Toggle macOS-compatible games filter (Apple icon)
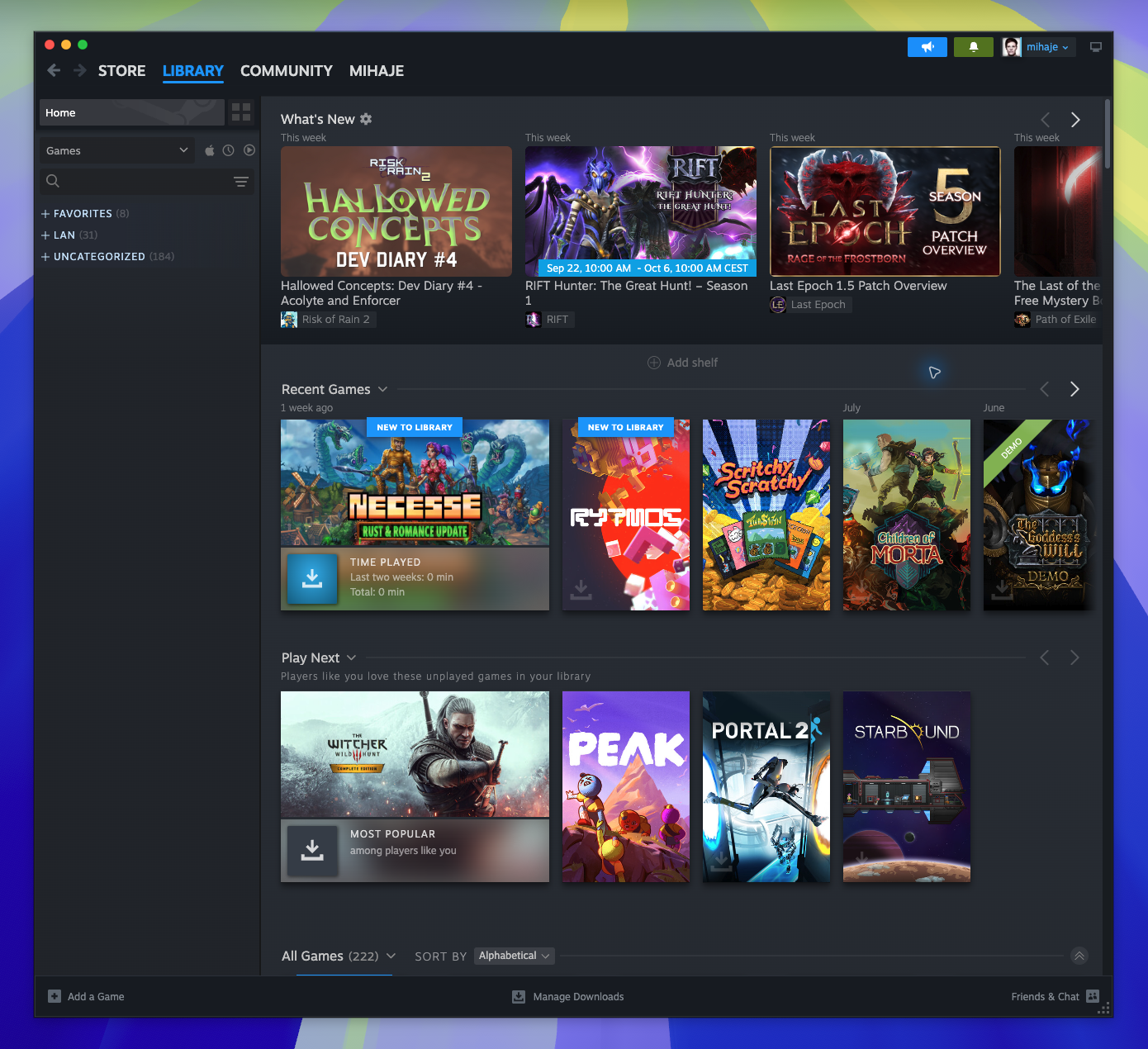Image resolution: width=1148 pixels, height=1049 pixels. tap(210, 150)
